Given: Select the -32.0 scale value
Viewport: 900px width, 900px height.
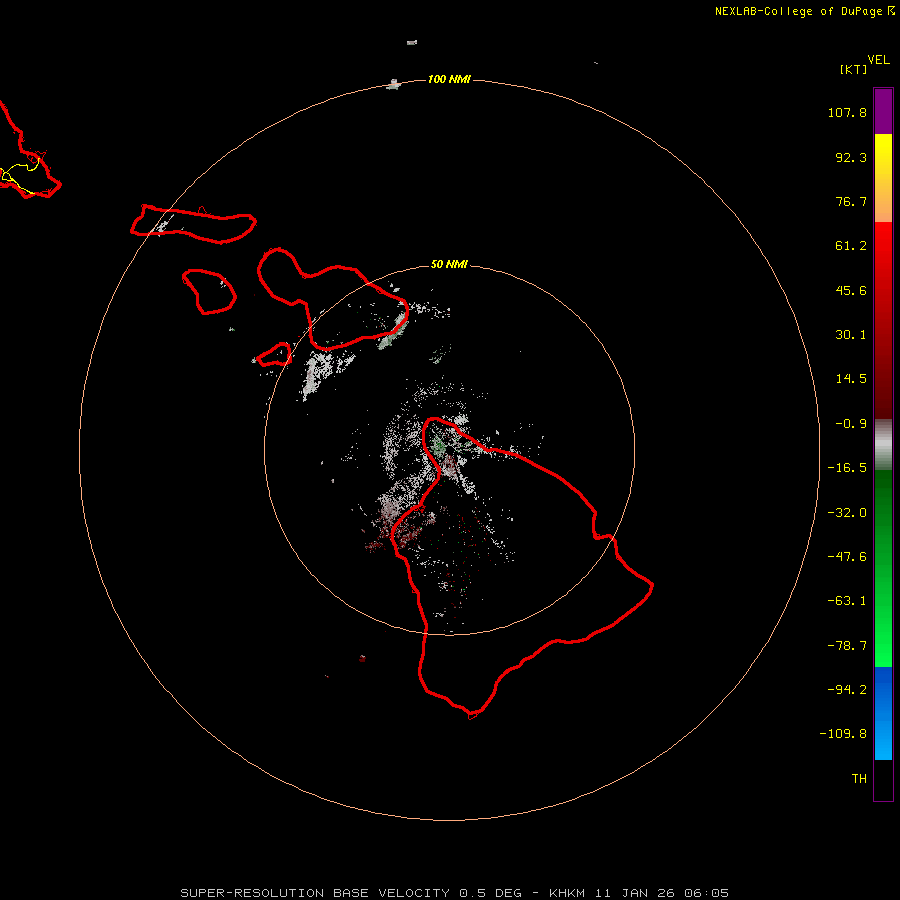Looking at the screenshot, I should click(x=847, y=513).
